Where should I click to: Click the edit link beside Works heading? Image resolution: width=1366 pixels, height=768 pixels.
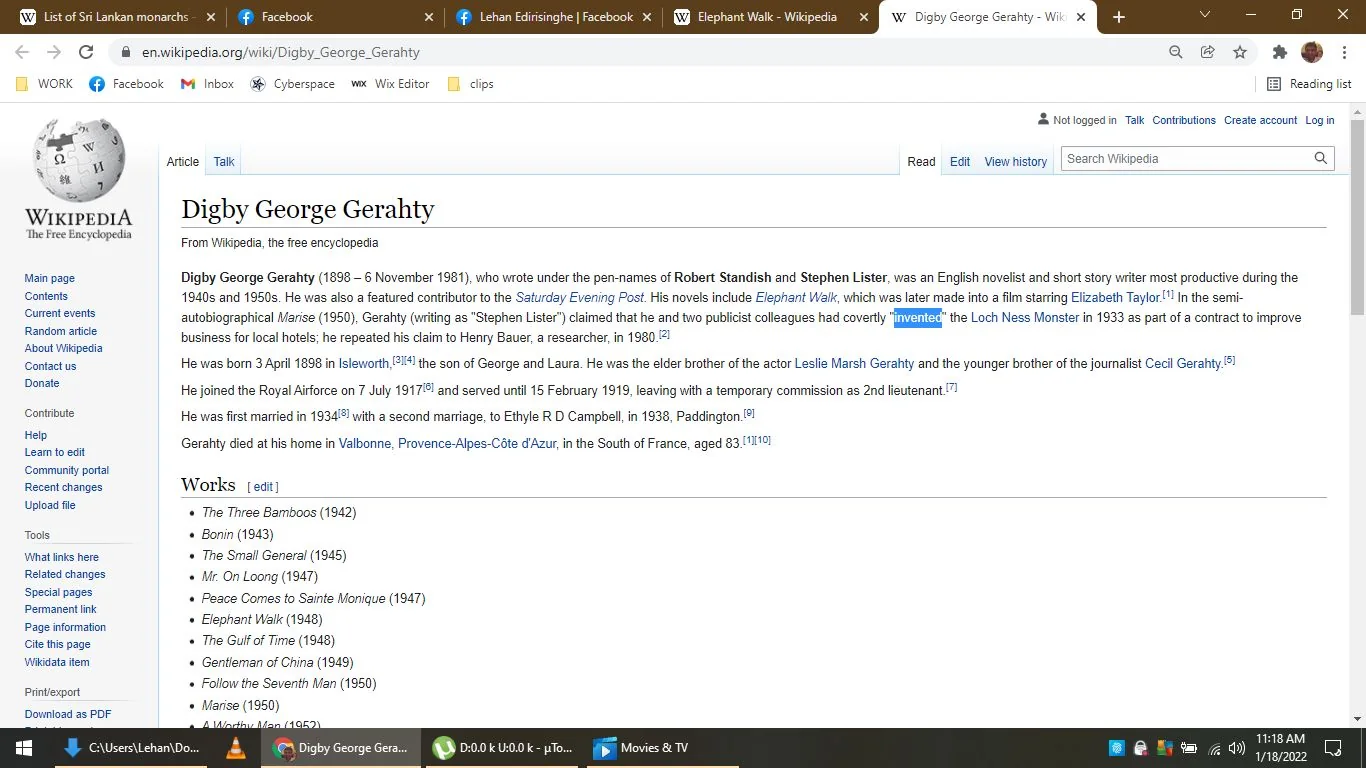(x=263, y=487)
